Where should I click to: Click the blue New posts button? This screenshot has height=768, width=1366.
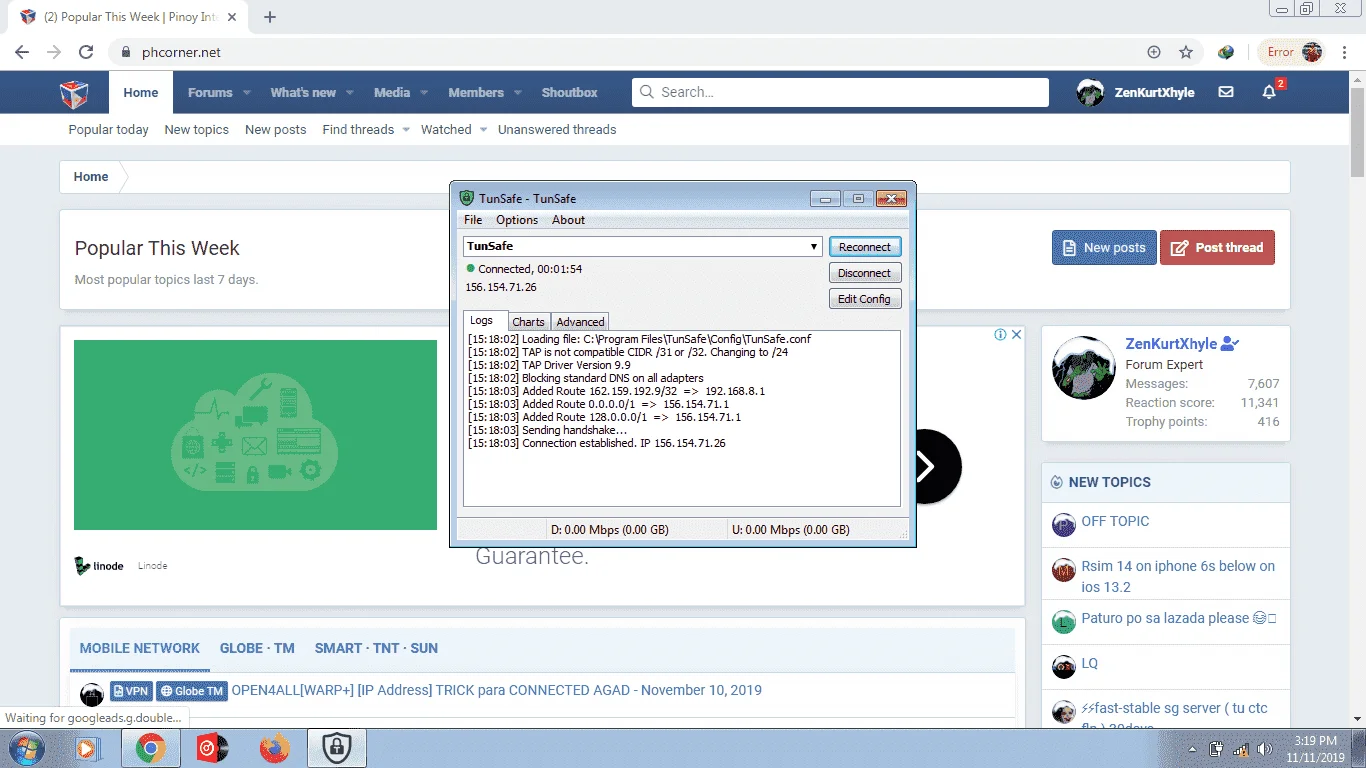click(x=1104, y=248)
